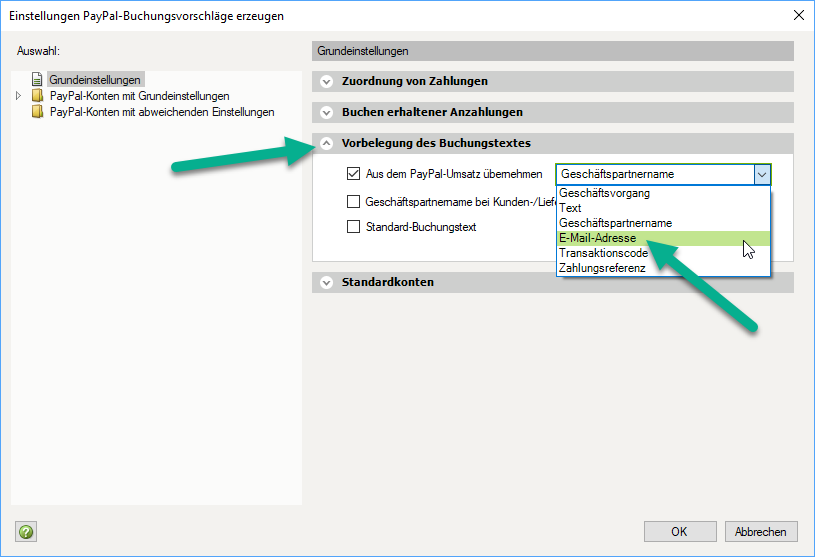Select Zahlungsreferenz in the dropdown list
This screenshot has width=815, height=557.
(x=663, y=268)
